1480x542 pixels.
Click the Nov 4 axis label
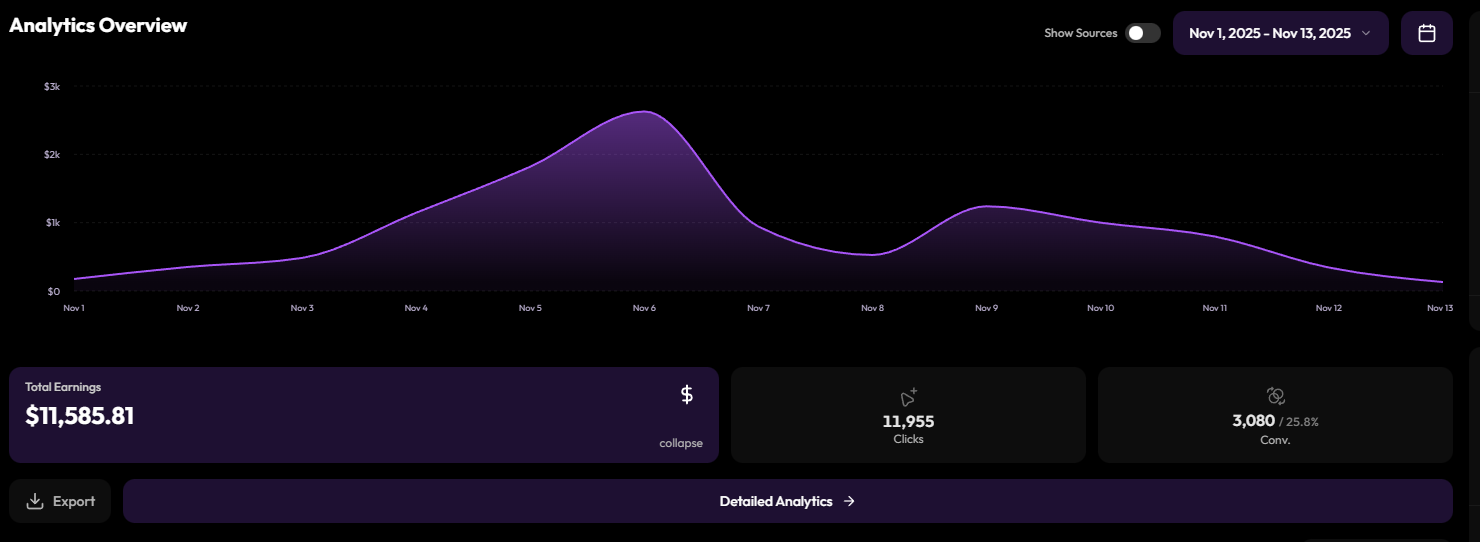tap(416, 308)
